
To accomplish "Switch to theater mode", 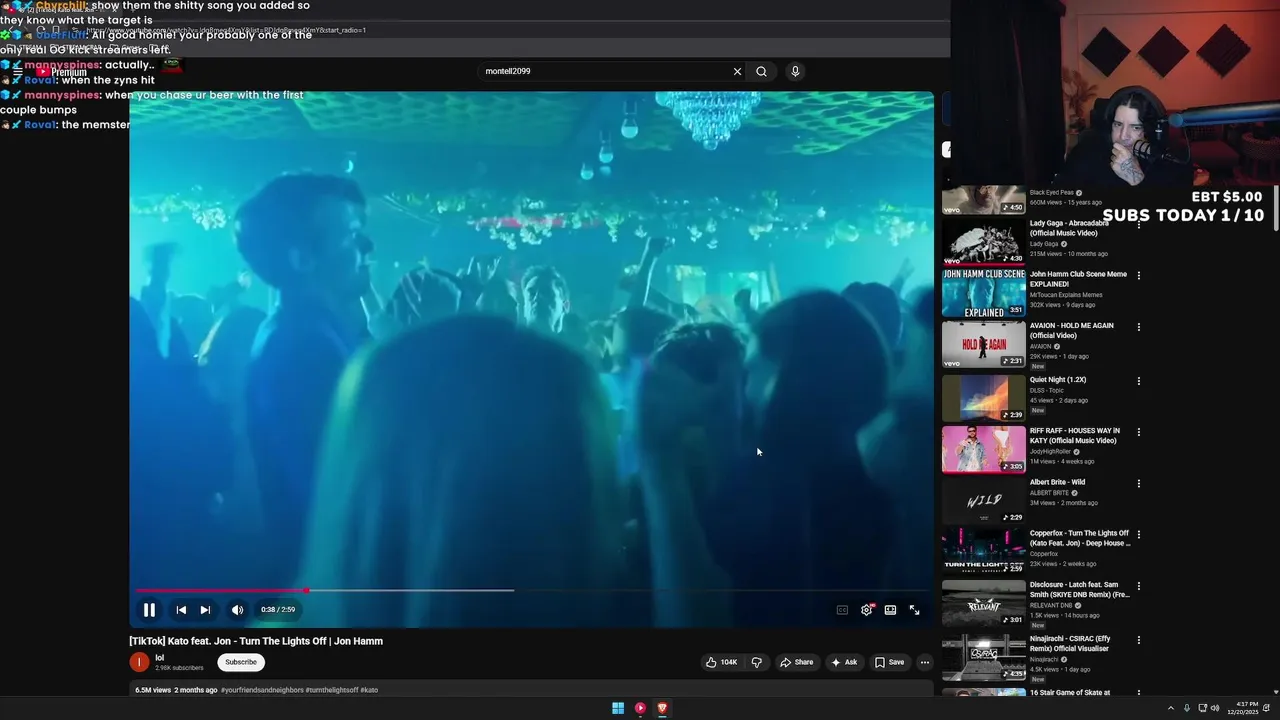I will coord(890,610).
